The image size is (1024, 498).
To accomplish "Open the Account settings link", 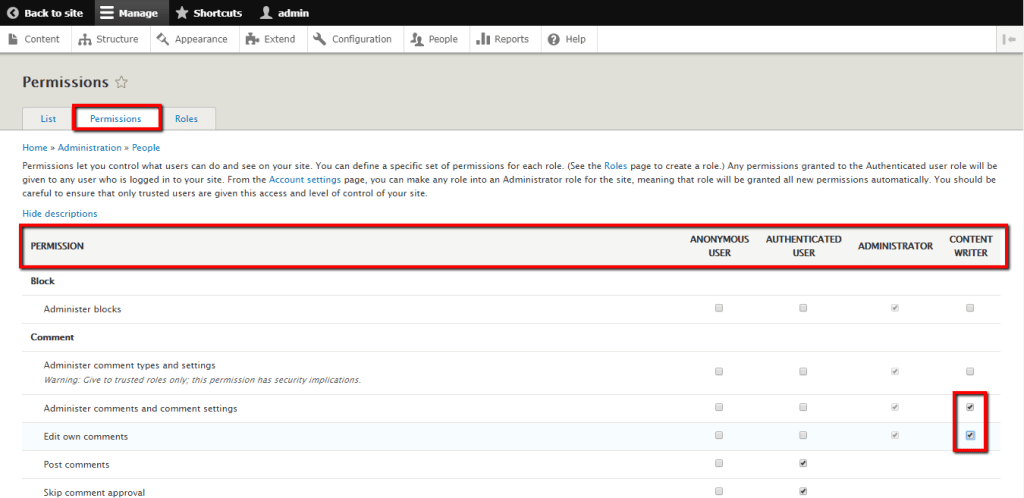I will (305, 179).
